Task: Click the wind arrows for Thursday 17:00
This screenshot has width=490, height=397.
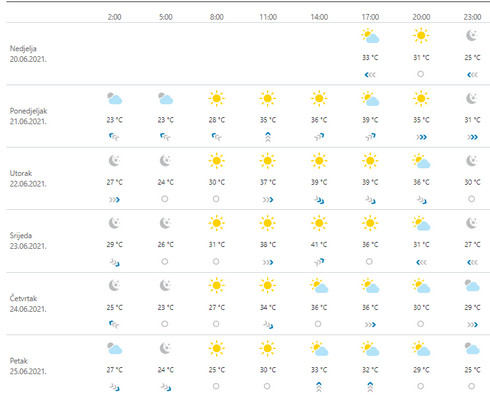Action: click(x=370, y=325)
